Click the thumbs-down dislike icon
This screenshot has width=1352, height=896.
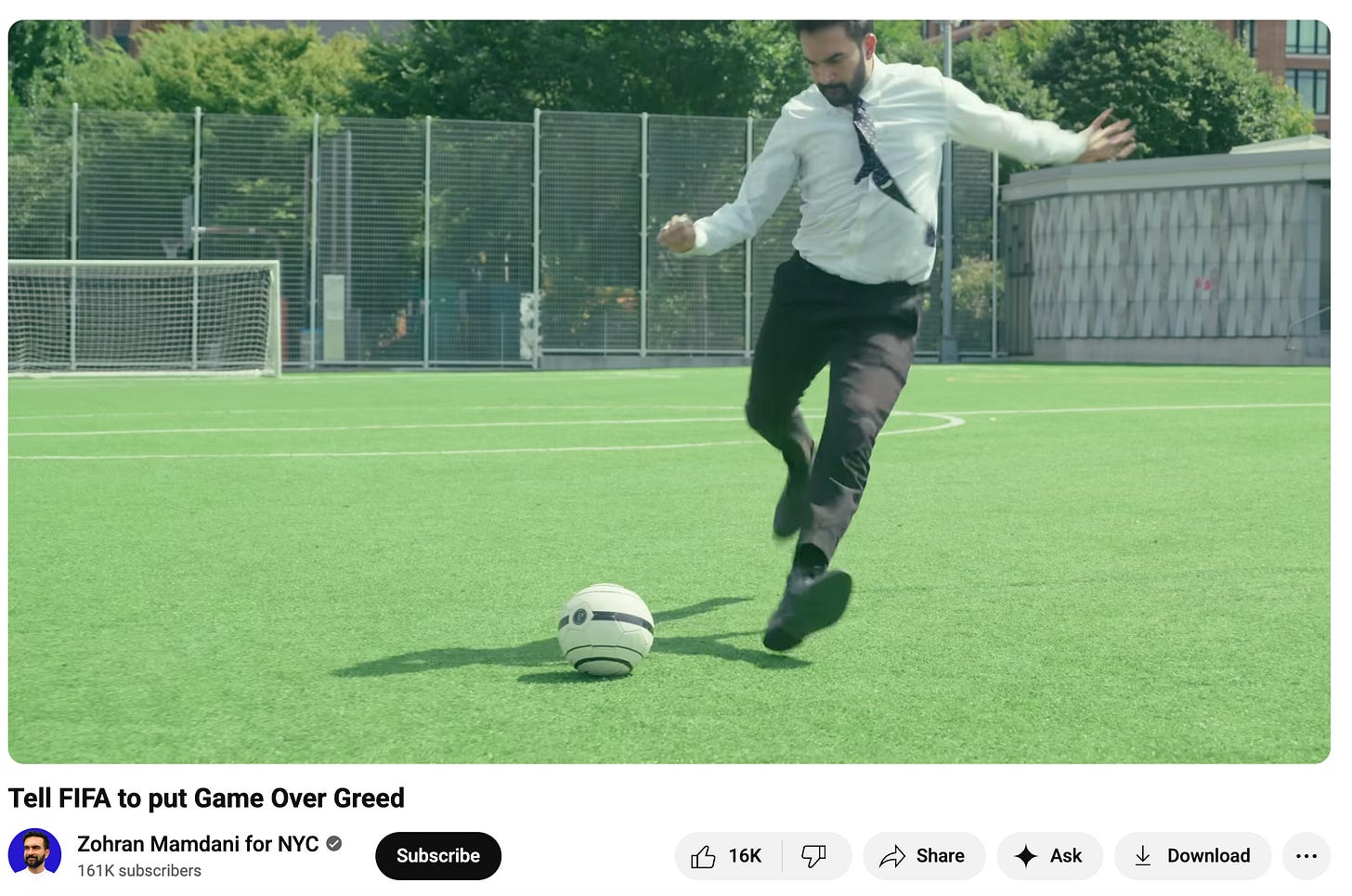pyautogui.click(x=813, y=856)
